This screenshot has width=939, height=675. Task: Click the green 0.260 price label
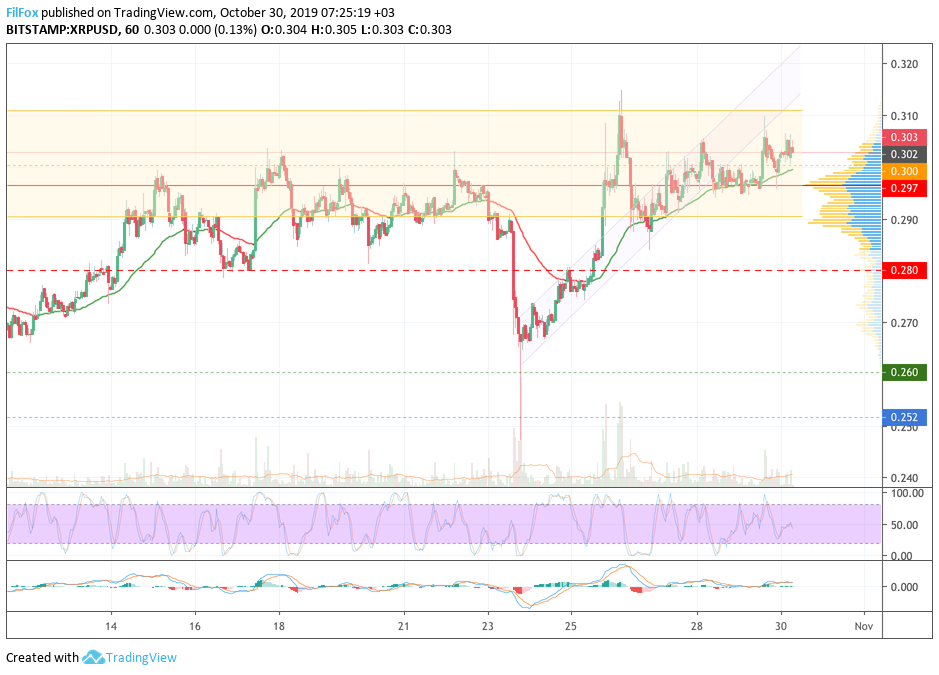(x=904, y=372)
